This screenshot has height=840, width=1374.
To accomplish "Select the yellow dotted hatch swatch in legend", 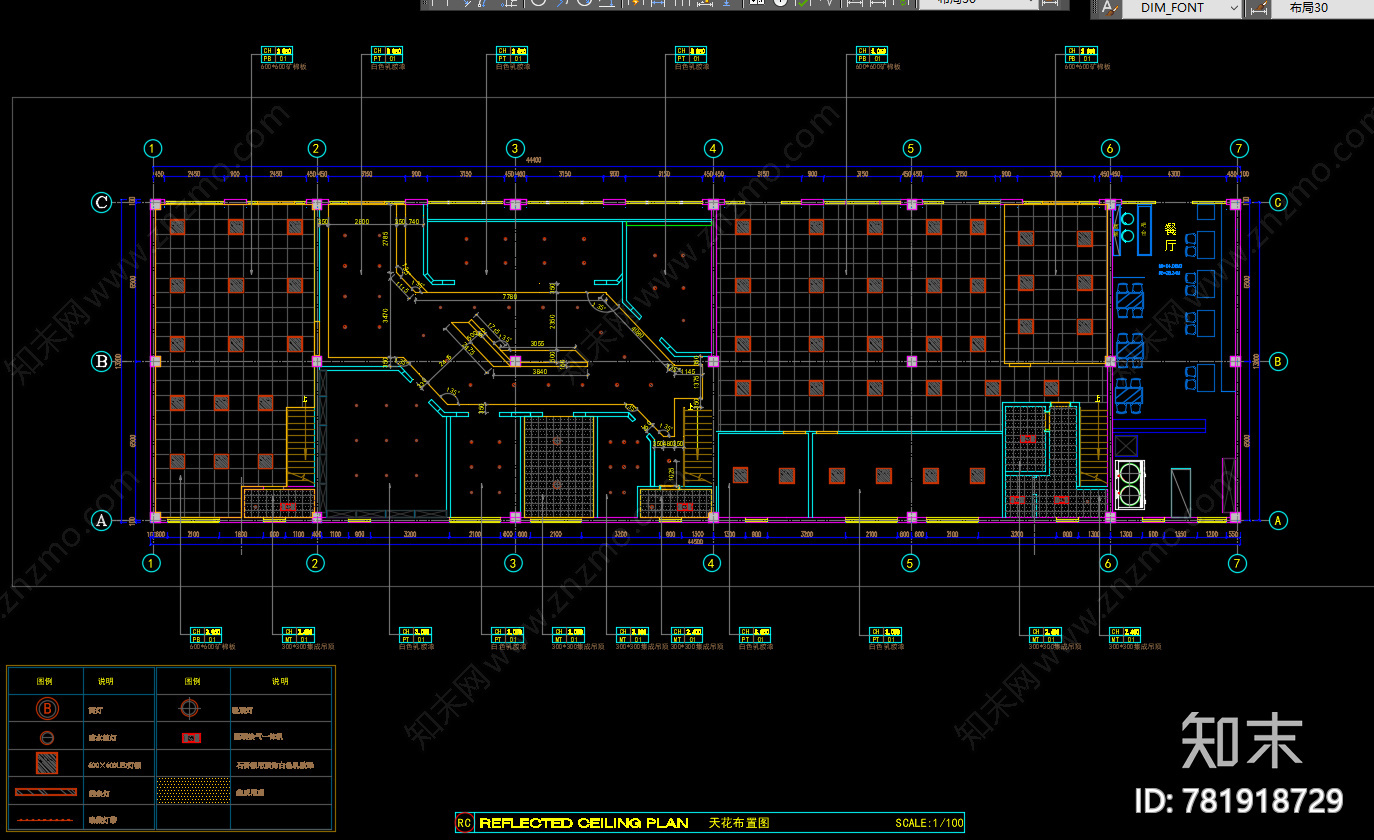I will [193, 790].
